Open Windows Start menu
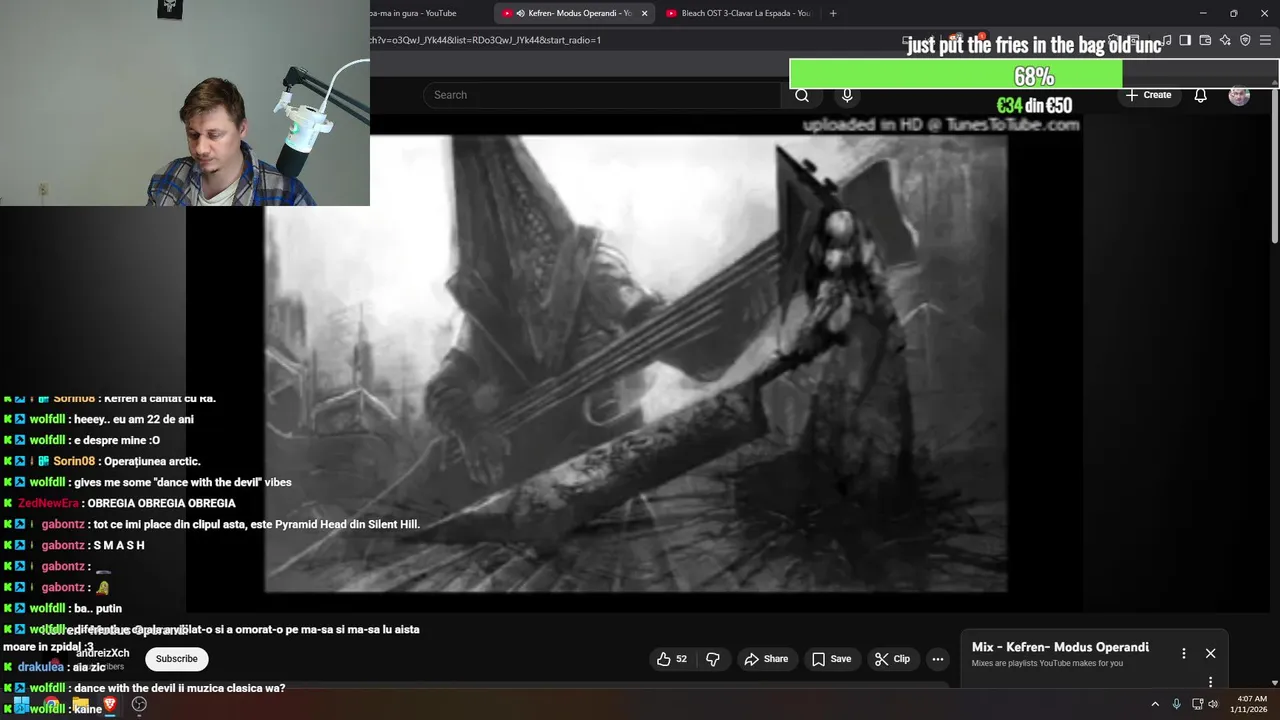1280x720 pixels. coord(21,705)
